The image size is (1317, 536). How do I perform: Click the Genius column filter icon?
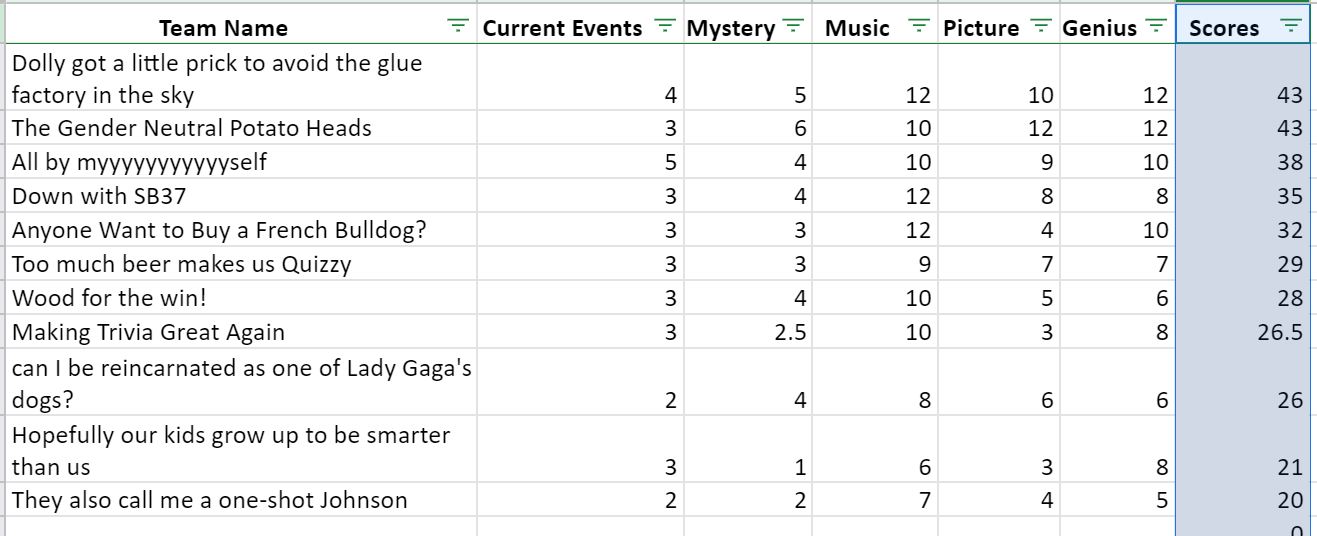click(1156, 26)
